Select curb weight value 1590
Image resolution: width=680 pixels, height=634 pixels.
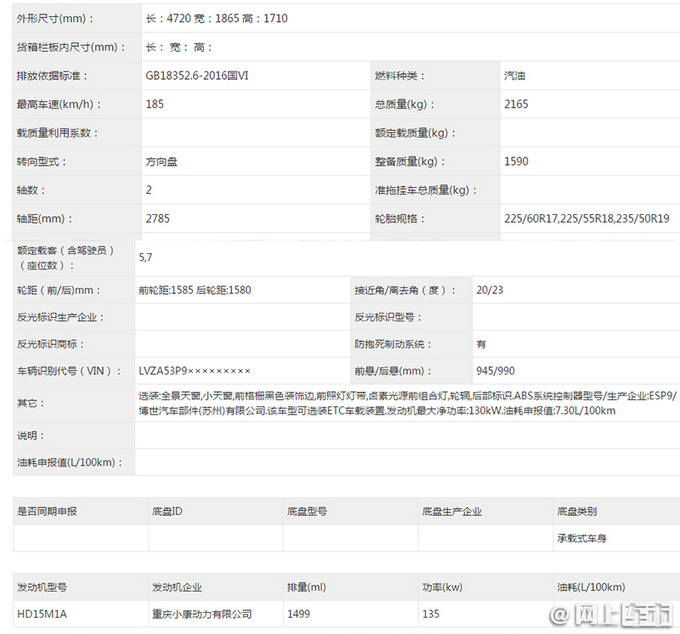point(516,161)
